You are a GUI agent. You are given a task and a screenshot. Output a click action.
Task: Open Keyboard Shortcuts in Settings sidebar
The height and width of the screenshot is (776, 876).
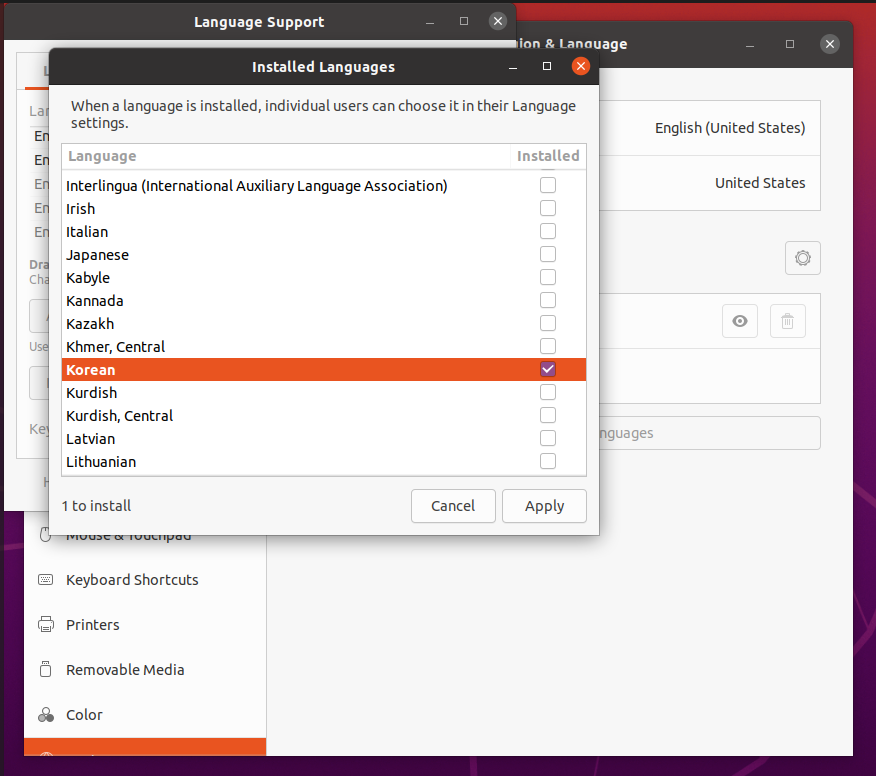(x=145, y=580)
